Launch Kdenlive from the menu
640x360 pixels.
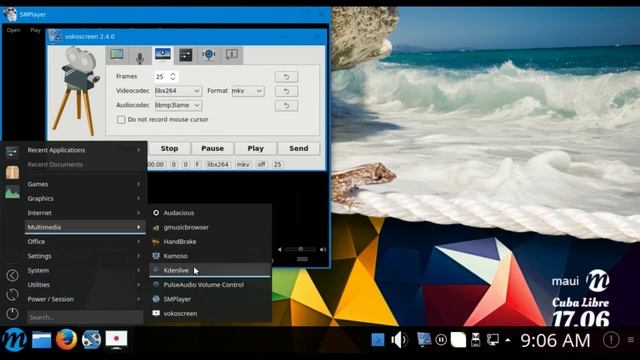pyautogui.click(x=210, y=270)
